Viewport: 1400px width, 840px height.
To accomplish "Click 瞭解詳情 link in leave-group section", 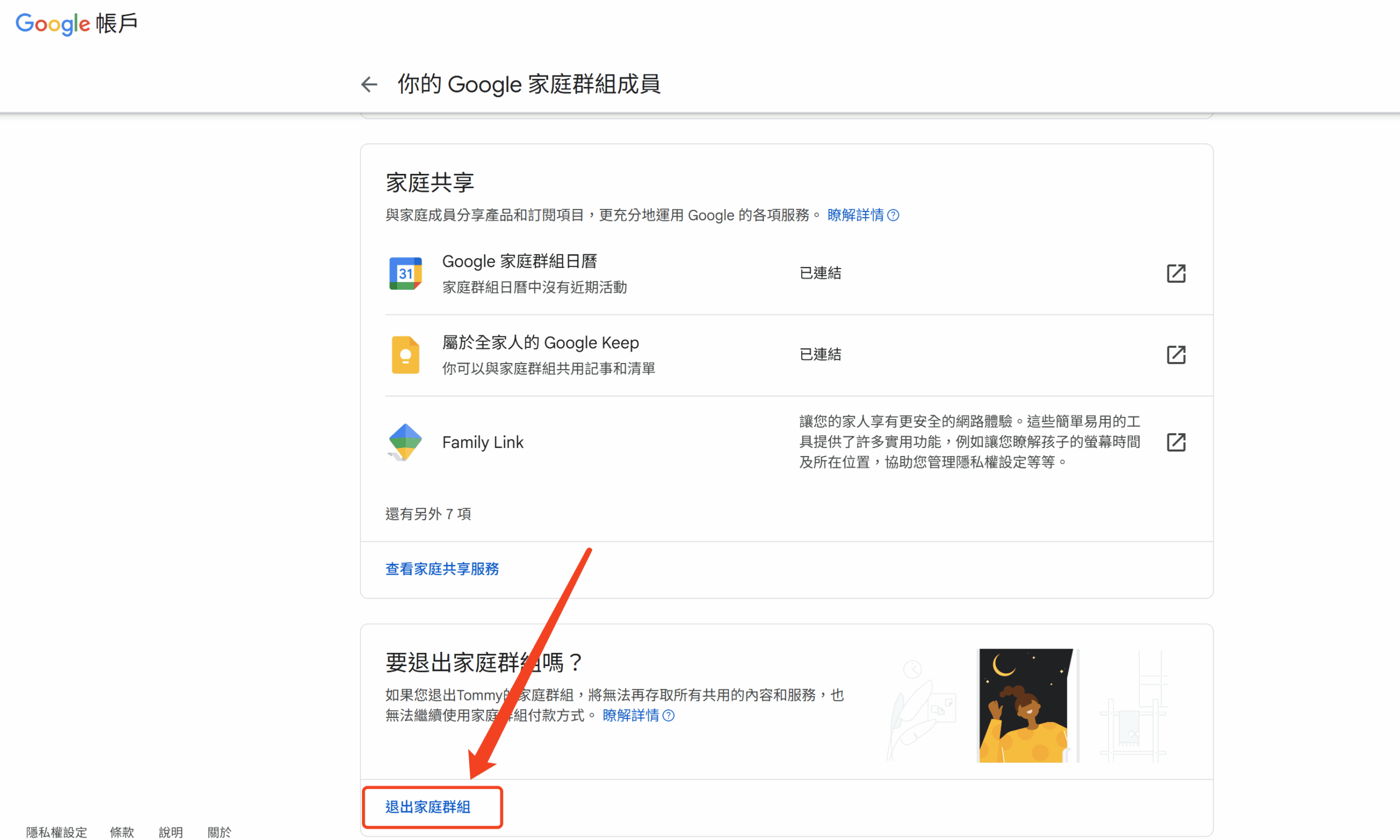I will [631, 715].
